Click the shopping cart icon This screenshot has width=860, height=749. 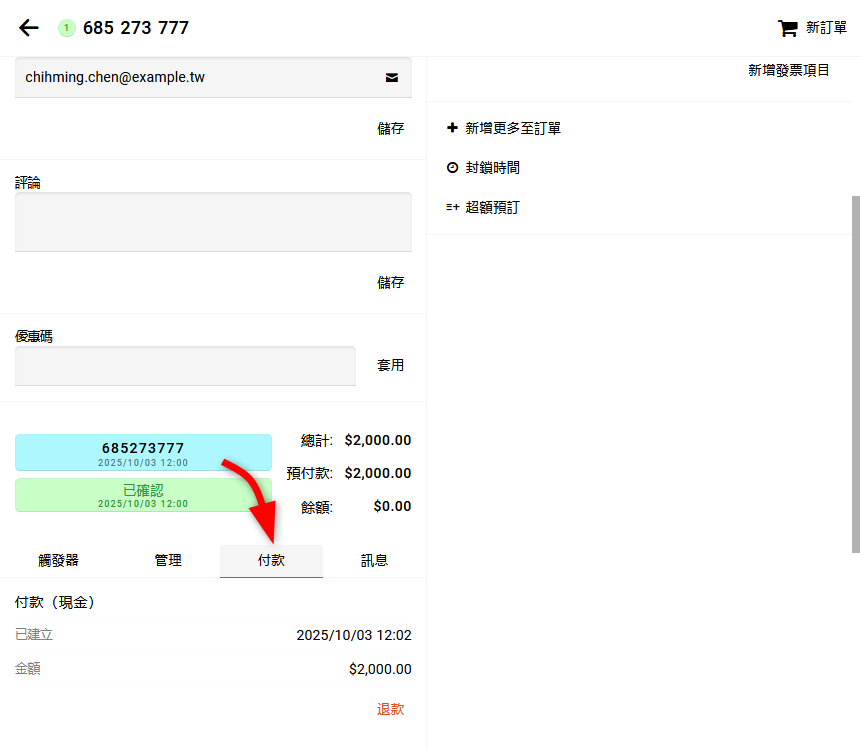tap(787, 28)
